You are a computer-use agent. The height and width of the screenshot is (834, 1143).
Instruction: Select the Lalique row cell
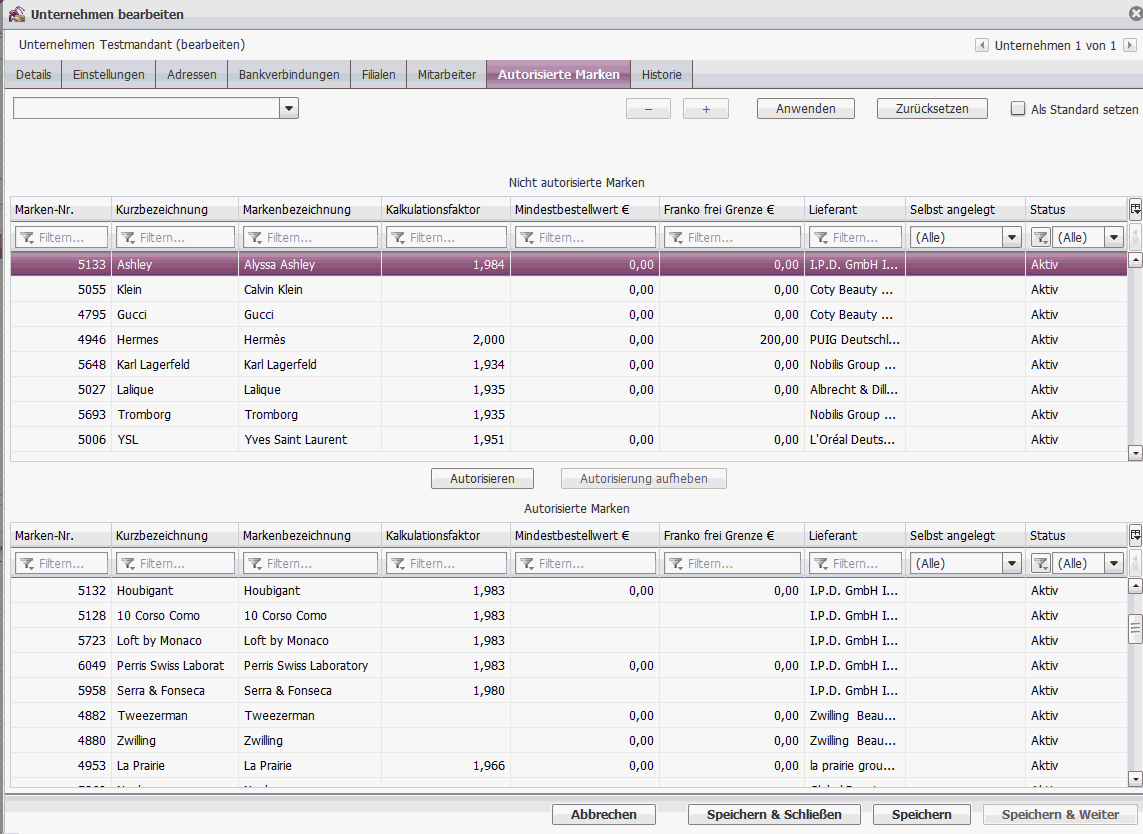569,389
